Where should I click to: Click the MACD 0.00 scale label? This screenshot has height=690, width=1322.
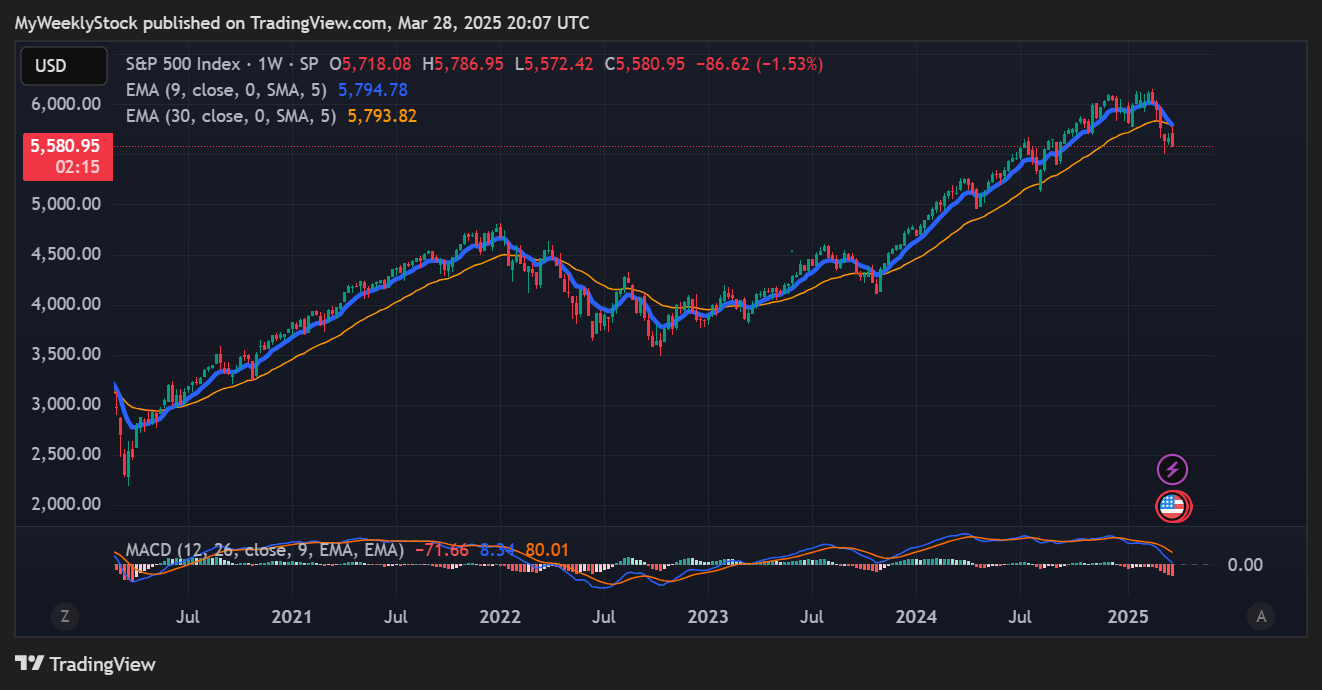[x=1245, y=565]
